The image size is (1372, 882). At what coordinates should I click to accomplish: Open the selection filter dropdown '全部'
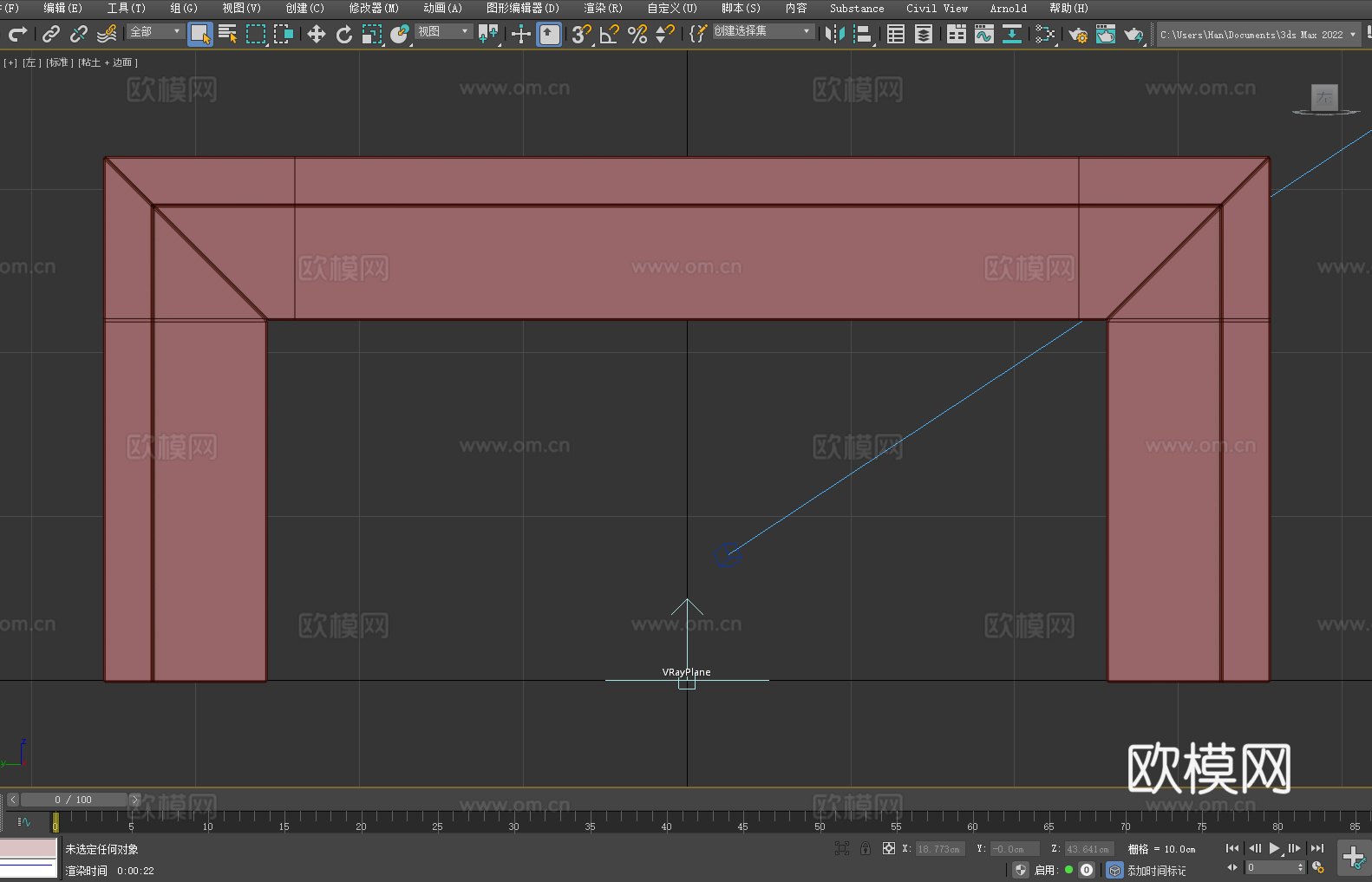pos(155,31)
